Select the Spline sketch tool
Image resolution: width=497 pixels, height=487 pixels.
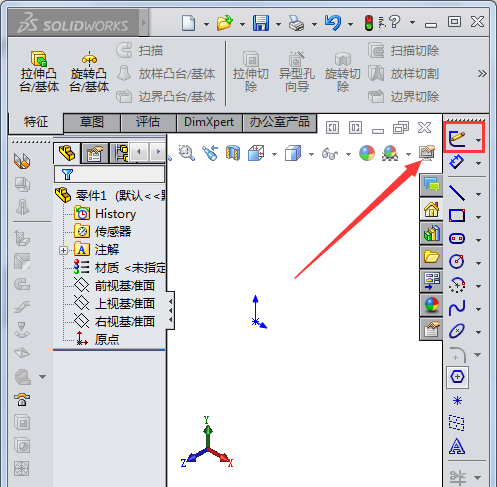(457, 308)
